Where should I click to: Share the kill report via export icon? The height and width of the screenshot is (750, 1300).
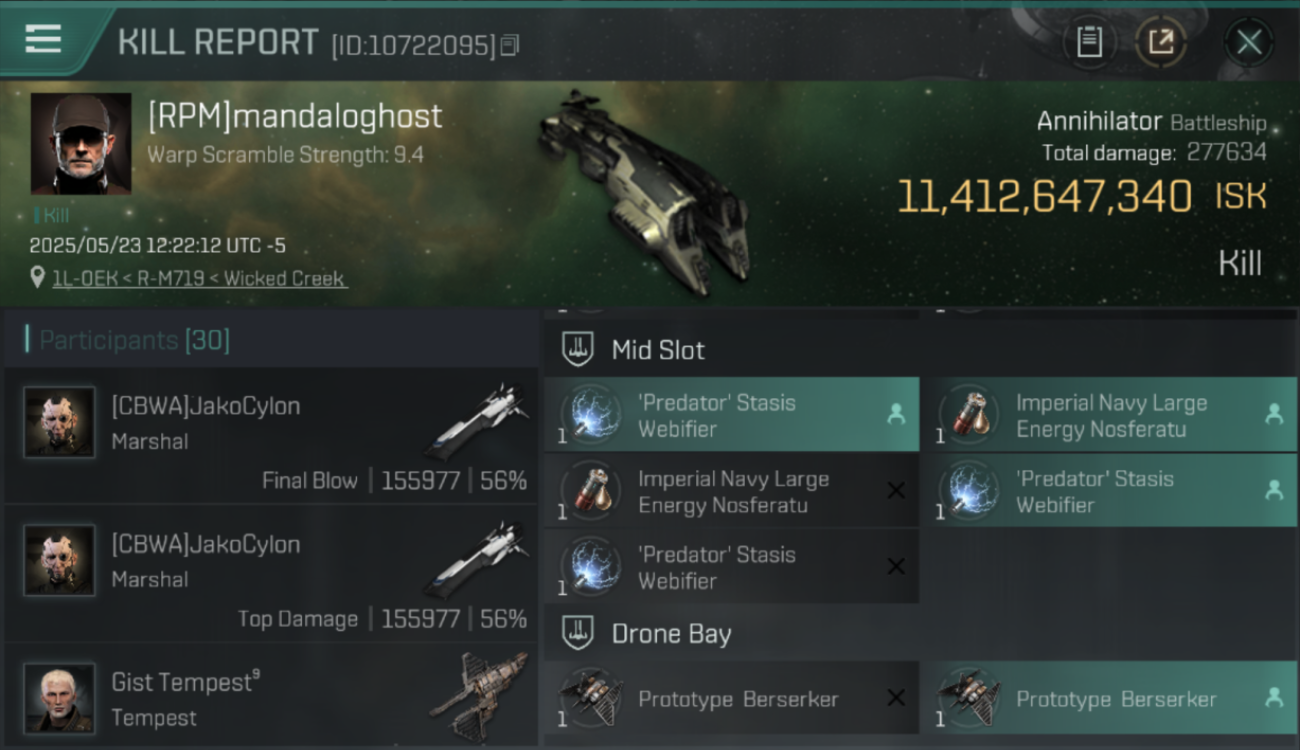pyautogui.click(x=1161, y=42)
